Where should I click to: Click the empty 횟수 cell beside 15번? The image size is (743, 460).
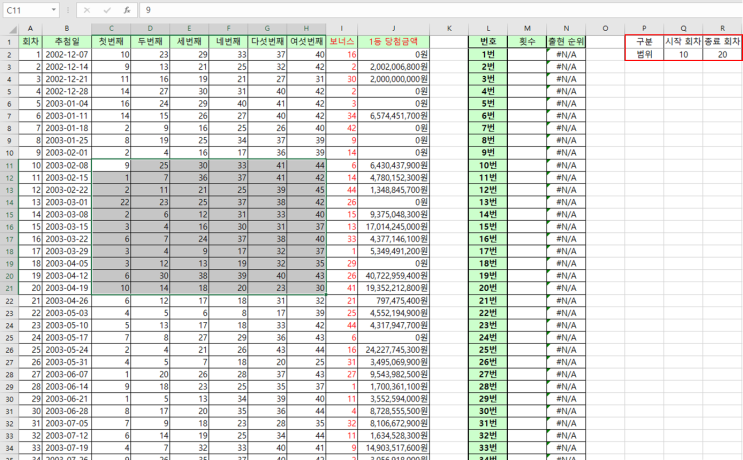coord(527,227)
